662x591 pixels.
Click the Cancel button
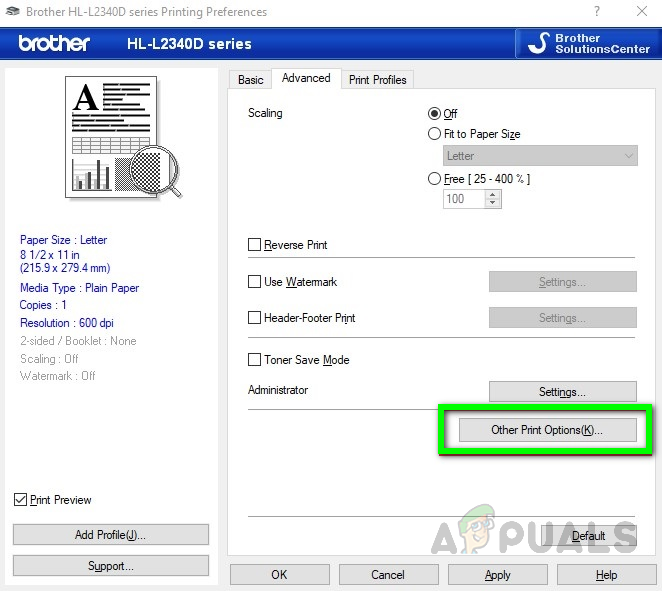pos(388,575)
